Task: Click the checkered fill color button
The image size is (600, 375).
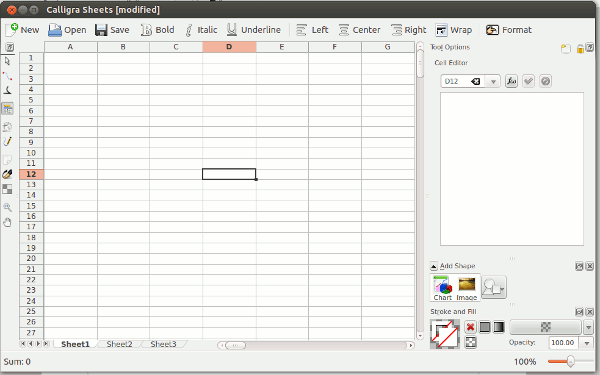Action: [x=546, y=327]
